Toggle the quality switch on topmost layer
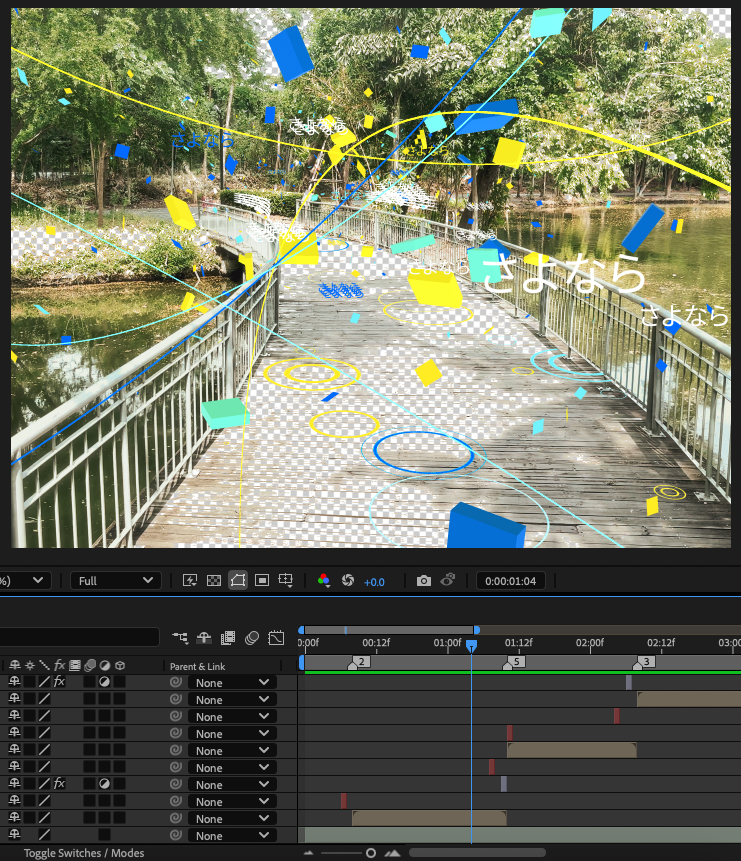741x861 pixels. [44, 682]
